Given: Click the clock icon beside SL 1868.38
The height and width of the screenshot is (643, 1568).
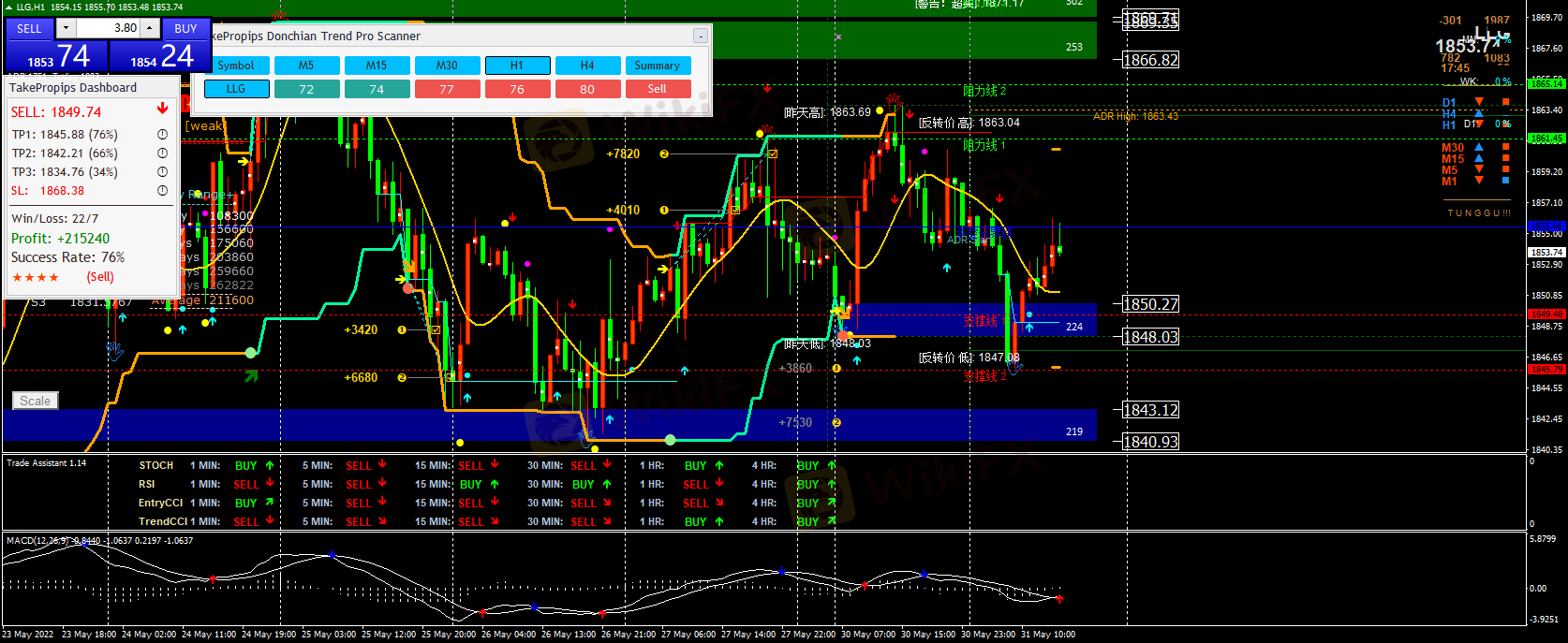Looking at the screenshot, I should [x=162, y=191].
